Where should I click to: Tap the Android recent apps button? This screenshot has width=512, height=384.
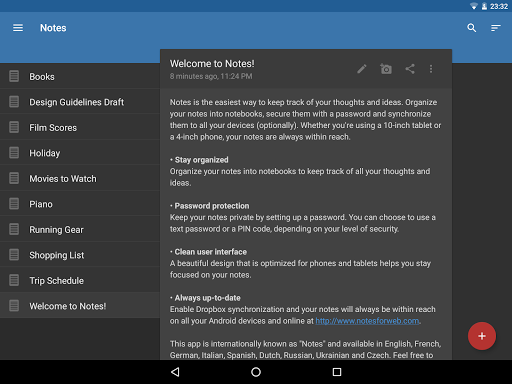[337, 372]
